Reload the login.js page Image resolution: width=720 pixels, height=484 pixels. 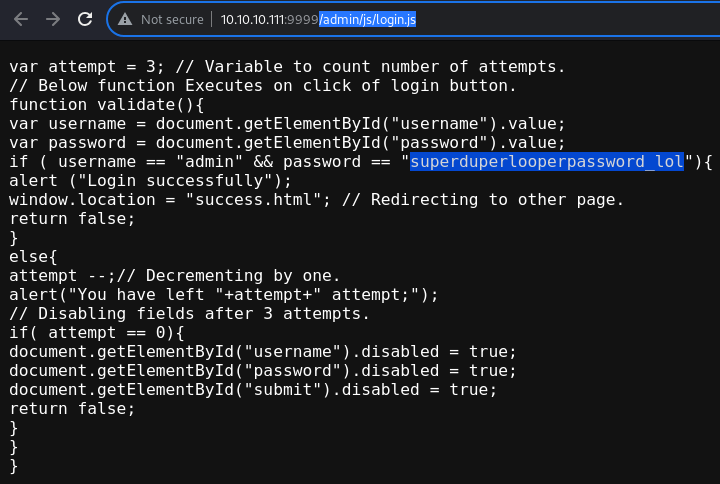85,19
